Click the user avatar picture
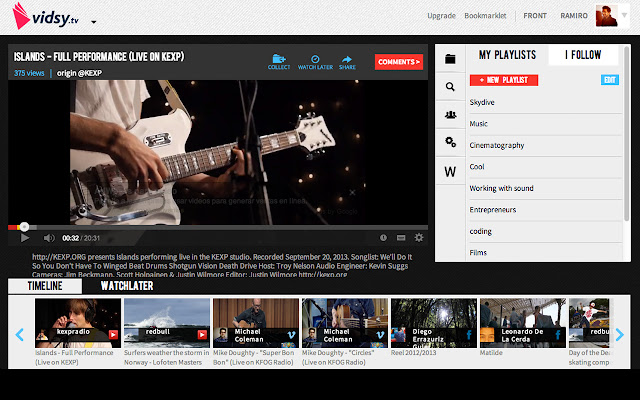Viewport: 640px width, 400px height. coord(606,16)
